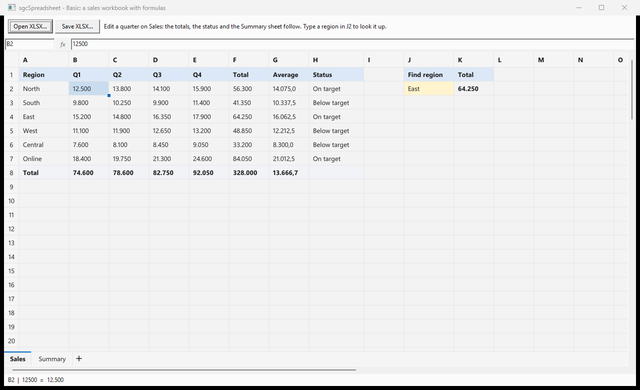Switch to the Summary sheet tab
Image resolution: width=640 pixels, height=390 pixels.
pyautogui.click(x=52, y=359)
